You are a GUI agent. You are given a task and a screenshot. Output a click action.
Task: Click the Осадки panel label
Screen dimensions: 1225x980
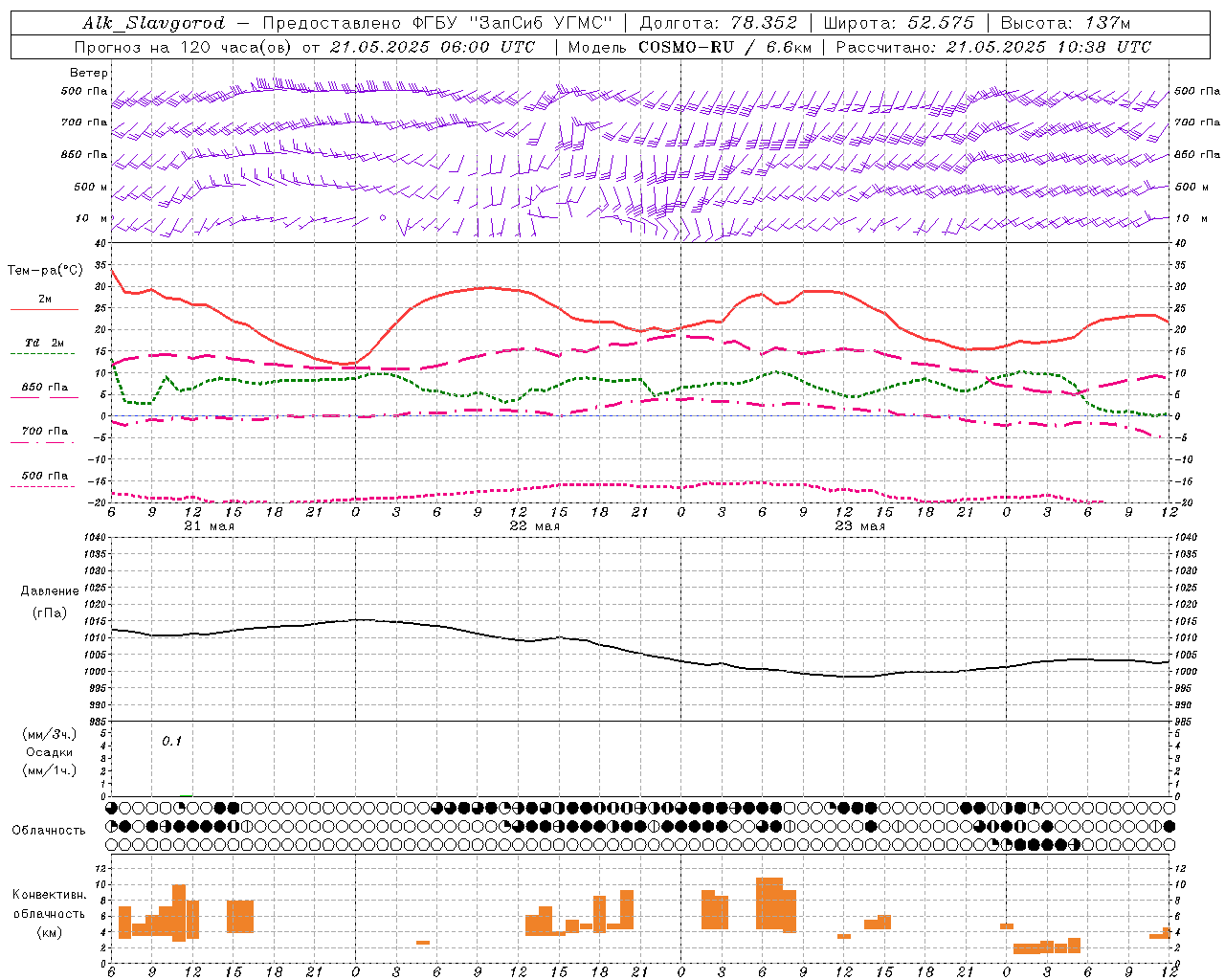coord(50,752)
